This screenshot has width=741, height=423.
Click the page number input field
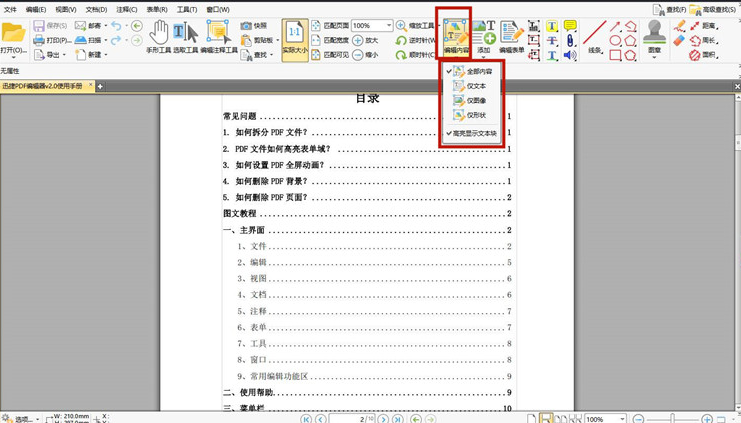click(x=352, y=419)
